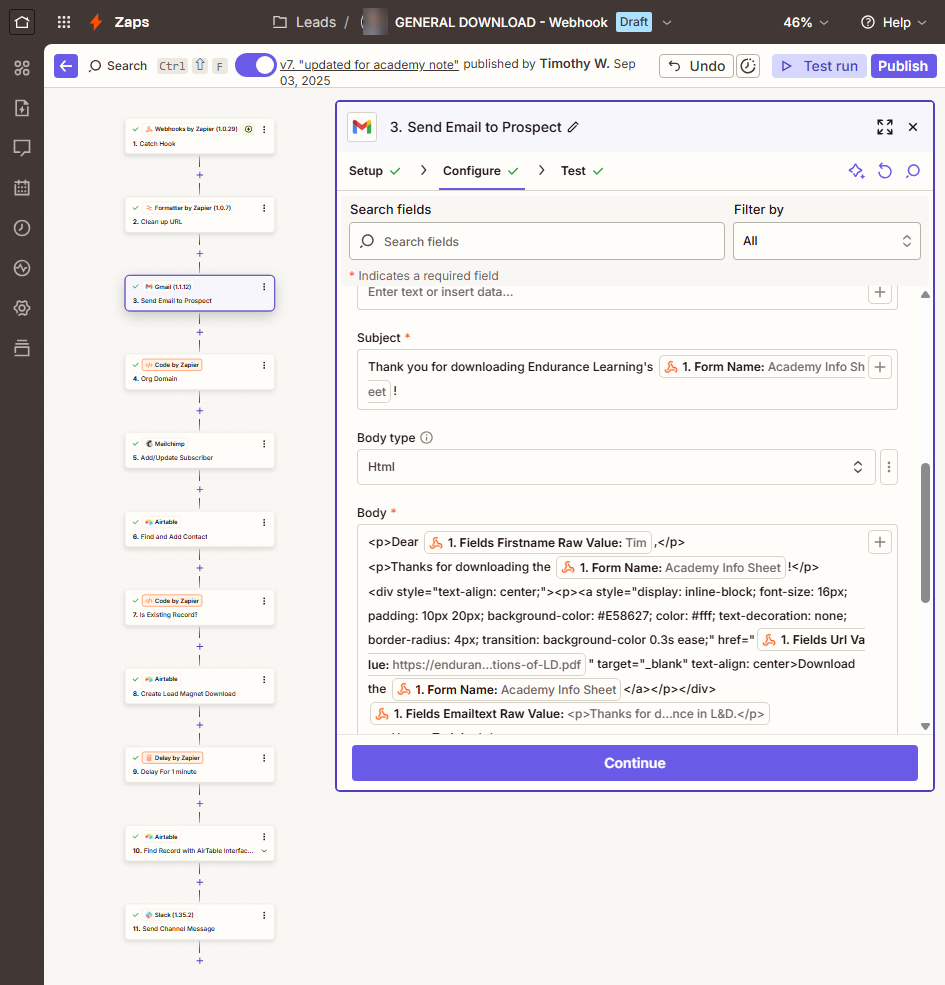The width and height of the screenshot is (945, 985).
Task: Open the Zap file sidebar icon
Action: [22, 108]
